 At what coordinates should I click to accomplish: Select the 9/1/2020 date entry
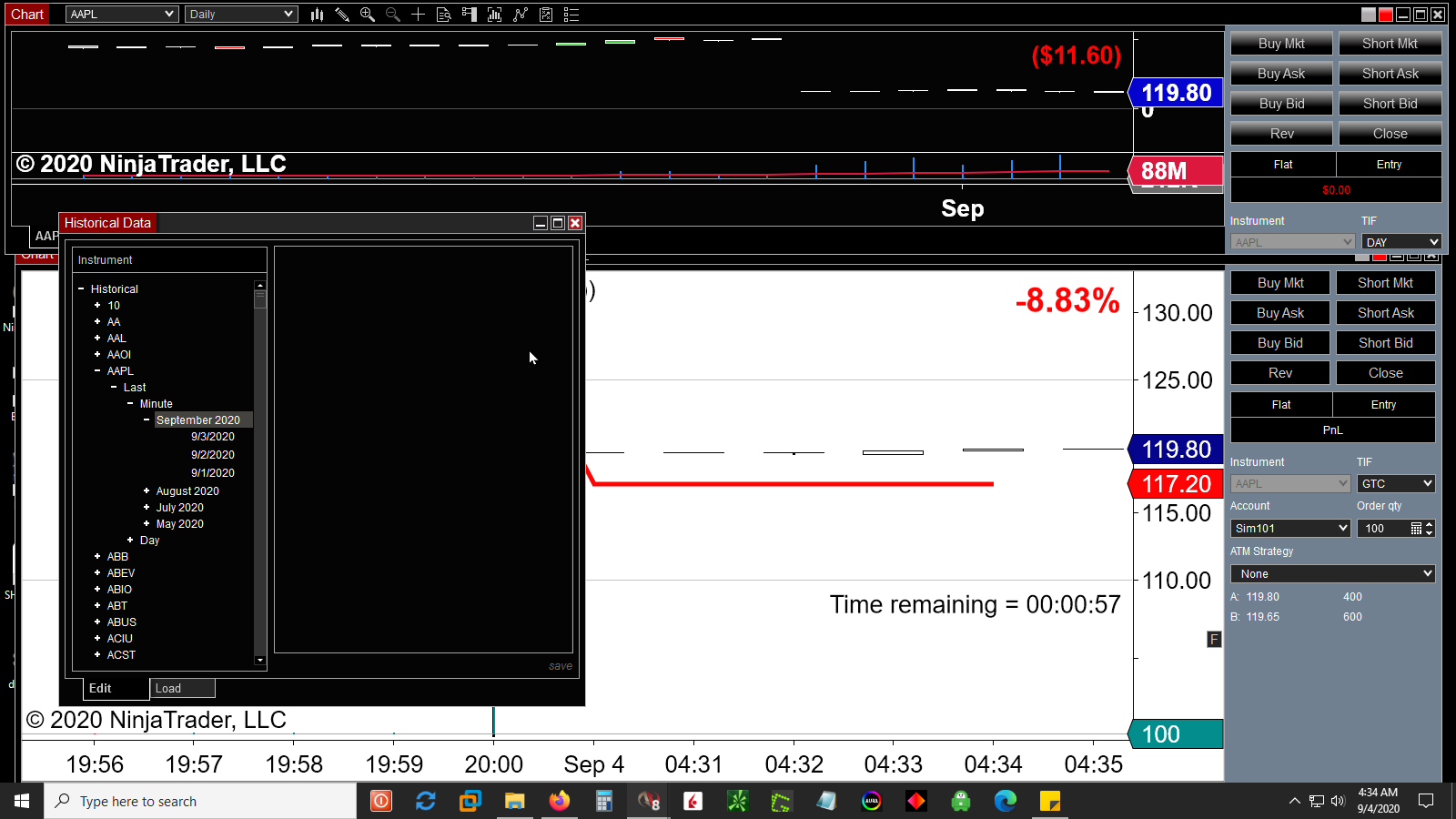click(x=213, y=473)
